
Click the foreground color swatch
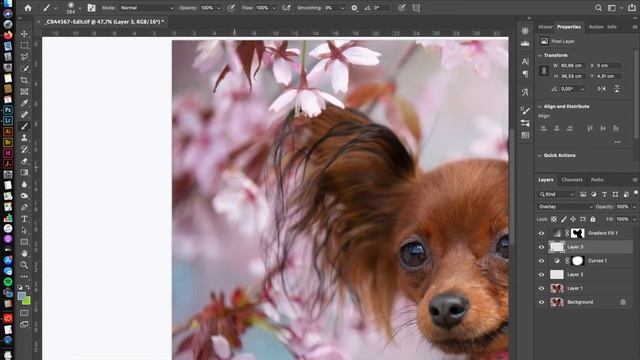[22, 296]
